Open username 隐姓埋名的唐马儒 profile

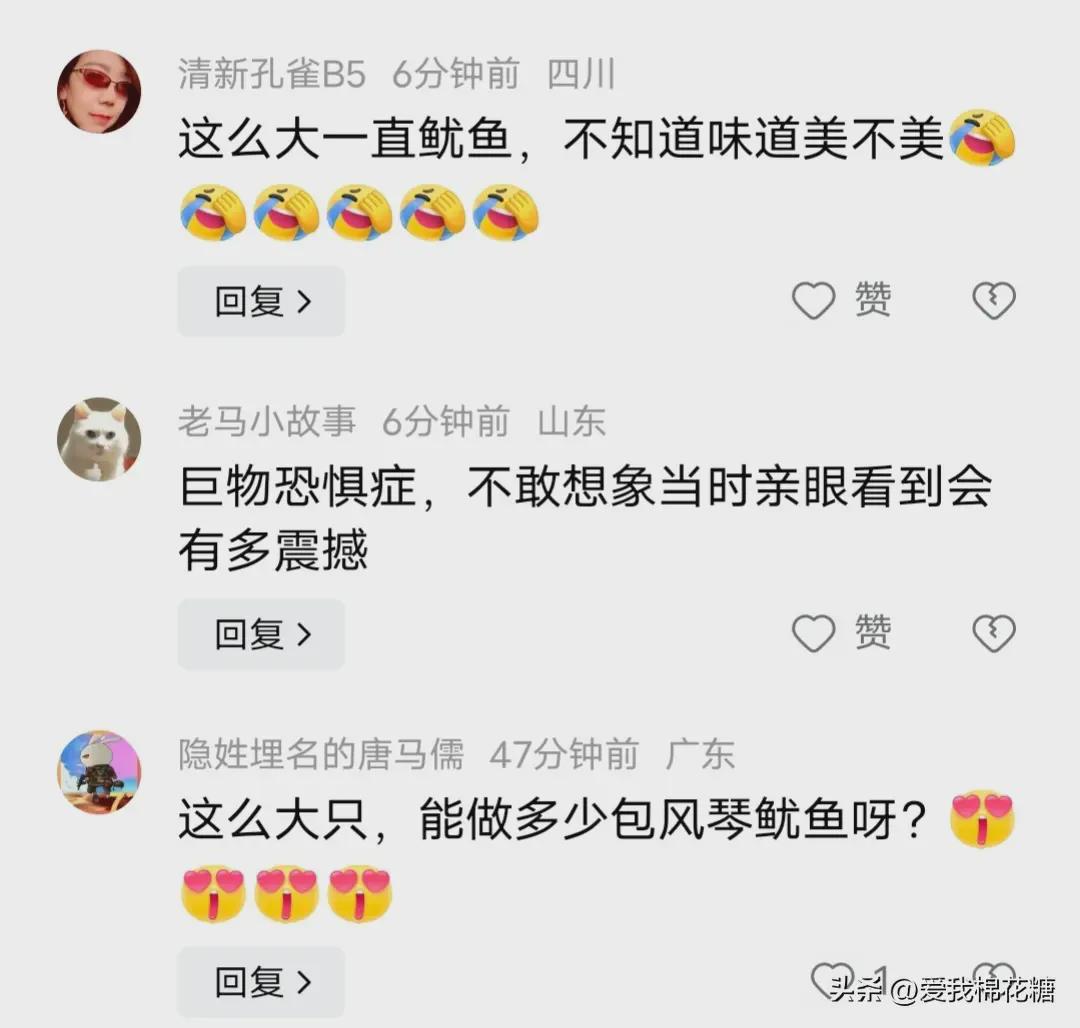click(x=321, y=754)
